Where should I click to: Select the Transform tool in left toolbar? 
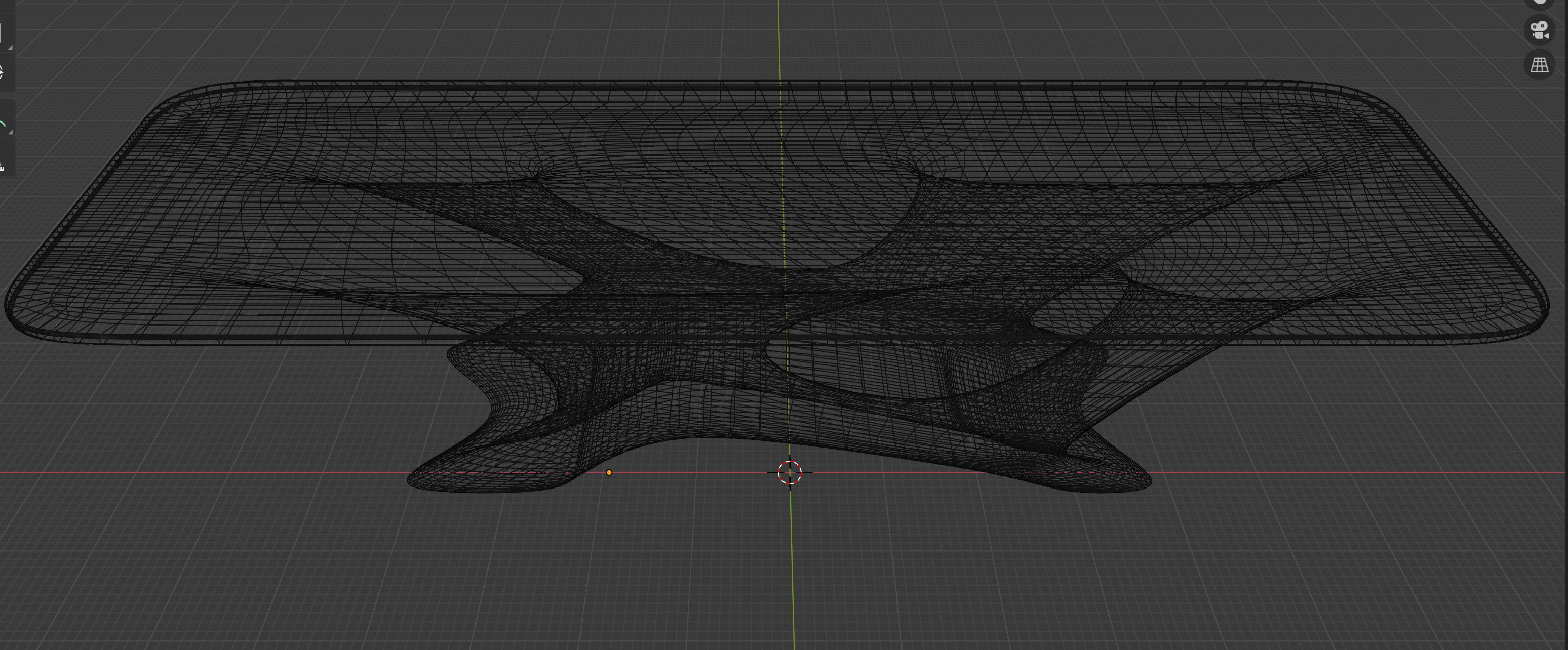tap(3, 72)
